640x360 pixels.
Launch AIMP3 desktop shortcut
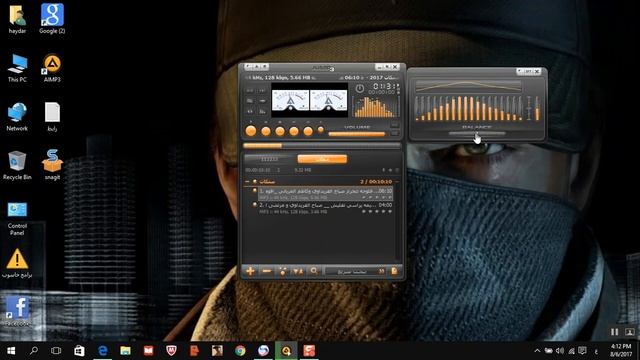pyautogui.click(x=52, y=68)
